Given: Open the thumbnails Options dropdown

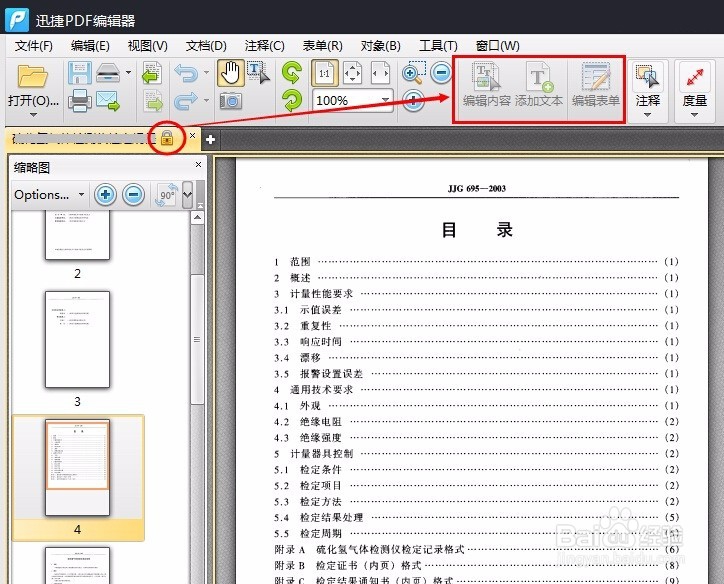Looking at the screenshot, I should (48, 194).
